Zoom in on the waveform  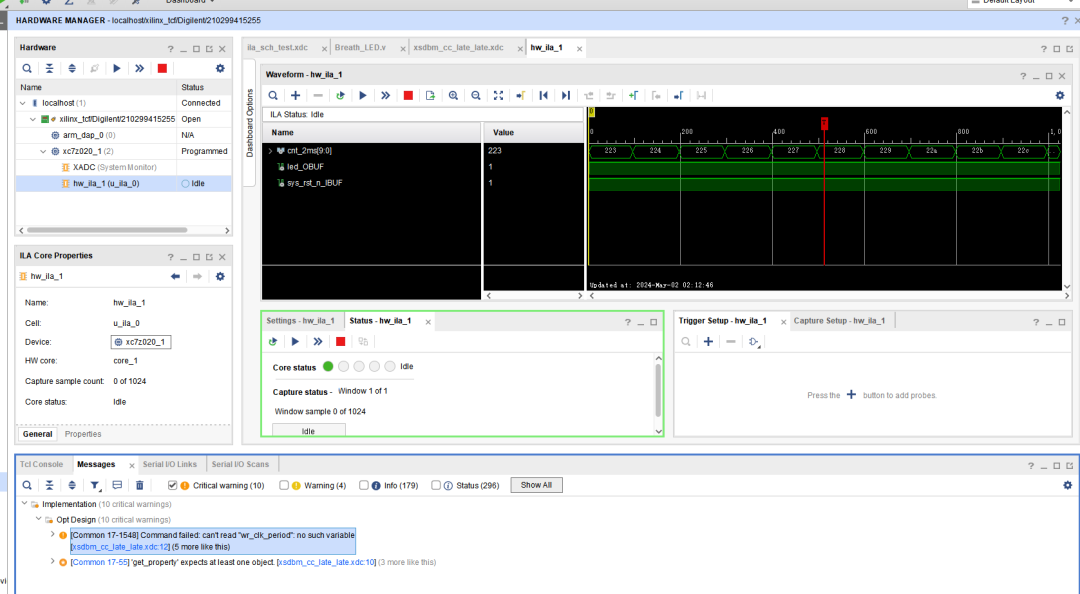(453, 96)
